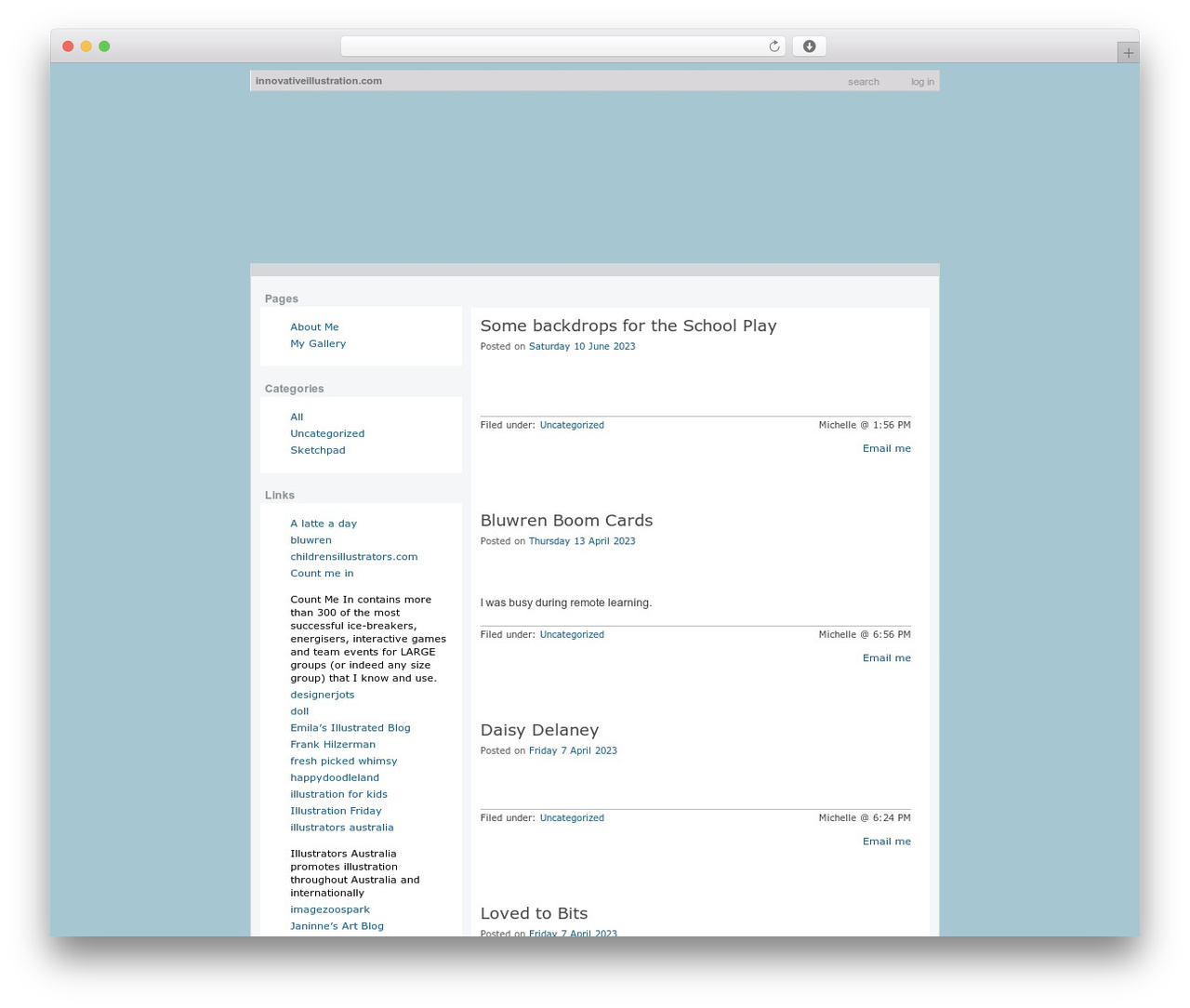Open Janinne's Art Blog link
Screen dimensions: 1190x1008
[337, 927]
